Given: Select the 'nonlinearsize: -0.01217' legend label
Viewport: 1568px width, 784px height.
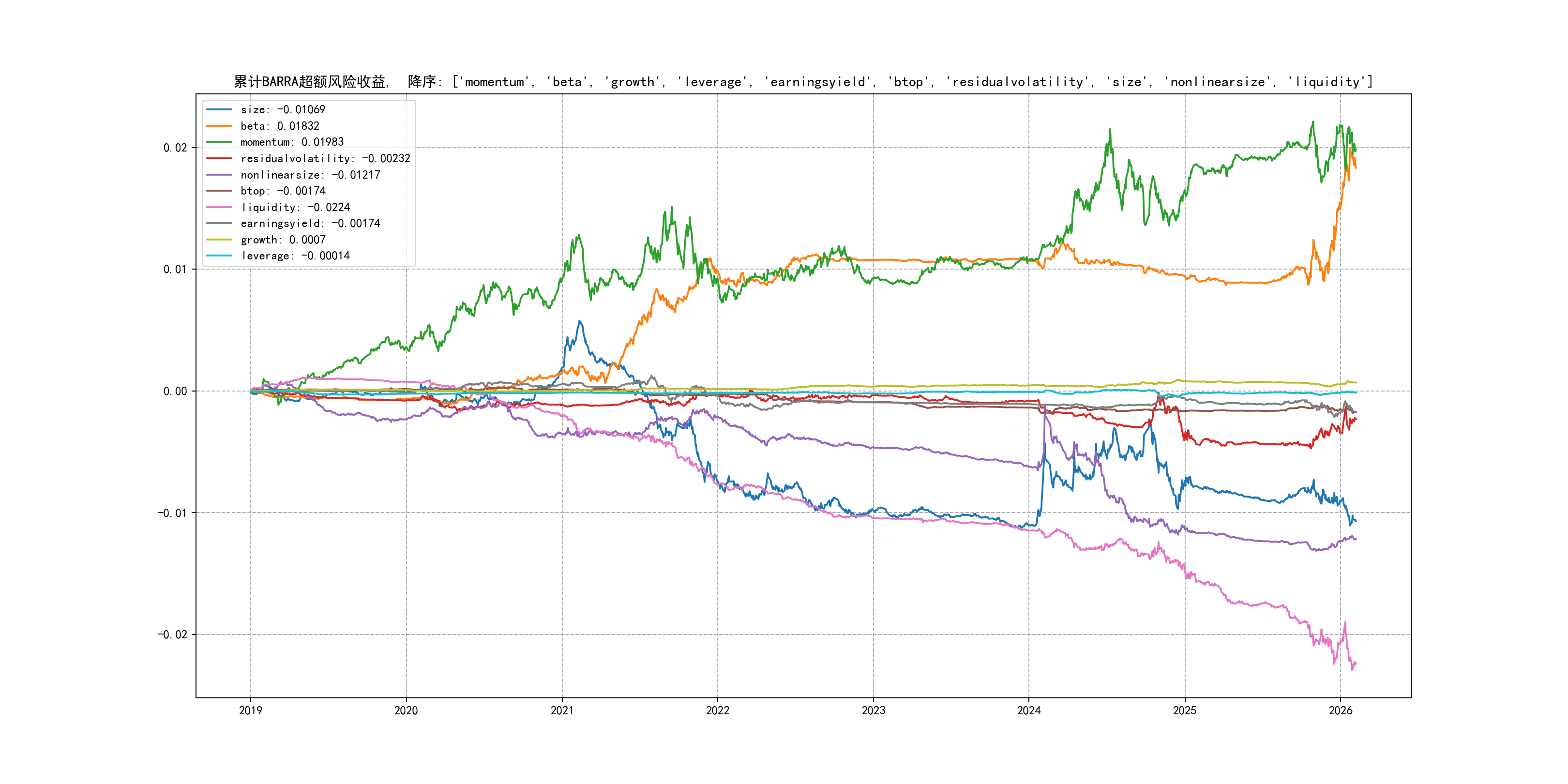Looking at the screenshot, I should click(x=310, y=175).
